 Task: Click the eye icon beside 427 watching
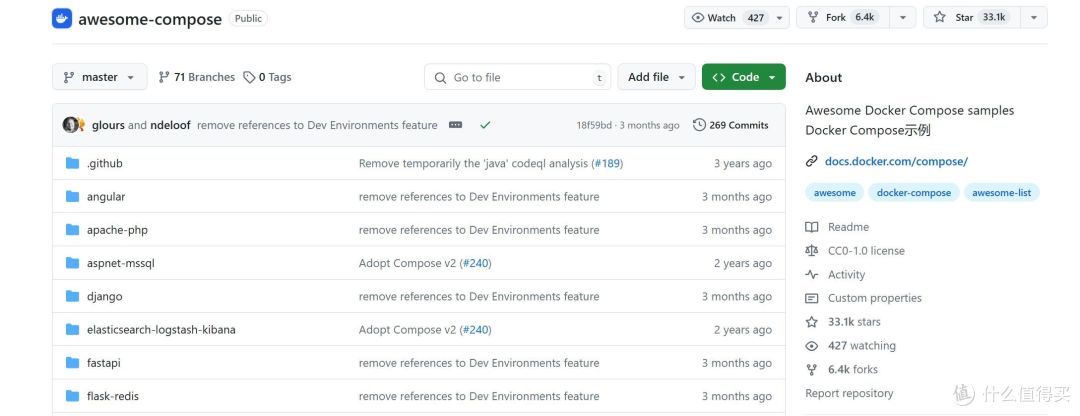tap(812, 346)
